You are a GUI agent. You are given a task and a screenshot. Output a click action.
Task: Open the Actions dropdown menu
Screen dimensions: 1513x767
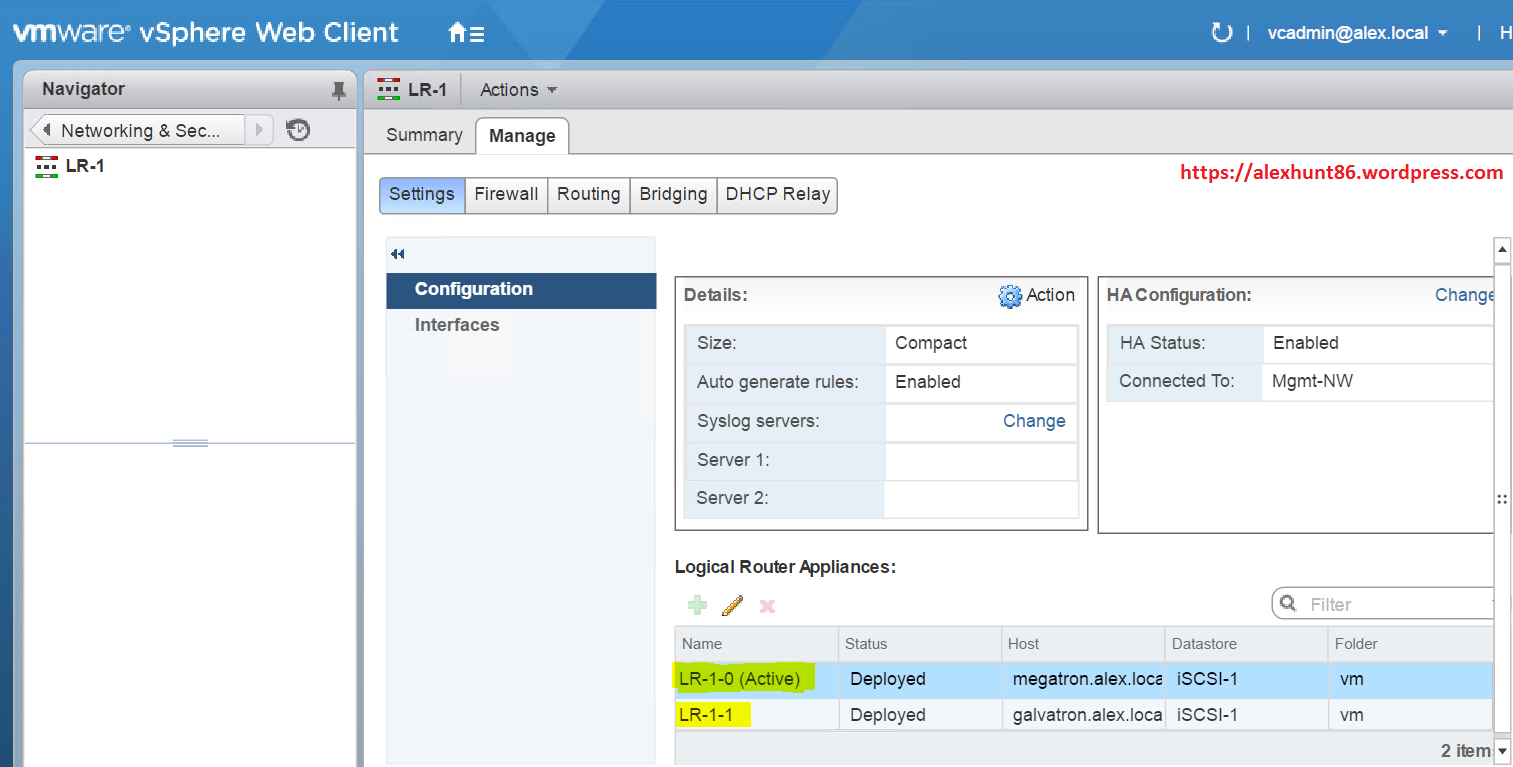pyautogui.click(x=518, y=90)
